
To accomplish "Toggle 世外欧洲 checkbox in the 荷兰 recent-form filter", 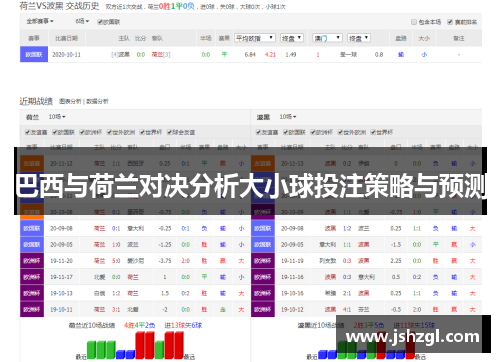I will 109,132.
